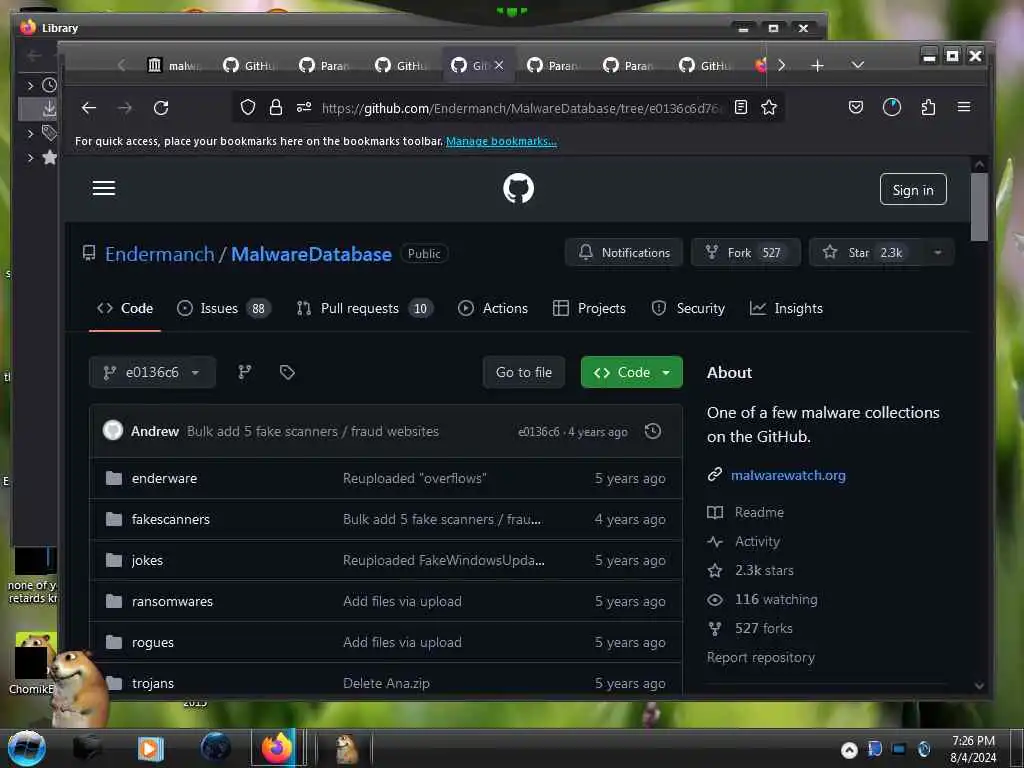This screenshot has height=768, width=1024.
Task: Open the Insights tab
Action: point(786,308)
